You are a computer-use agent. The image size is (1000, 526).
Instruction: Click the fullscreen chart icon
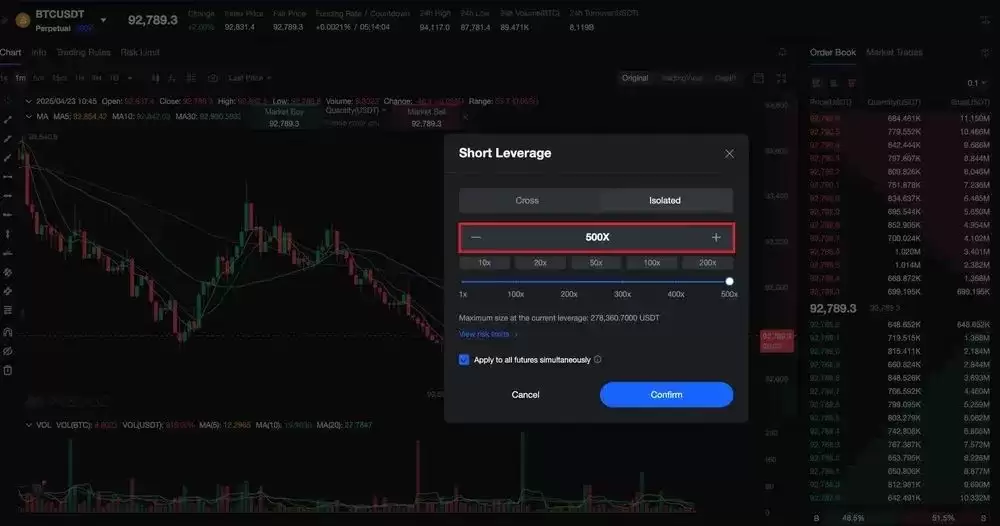coord(781,78)
